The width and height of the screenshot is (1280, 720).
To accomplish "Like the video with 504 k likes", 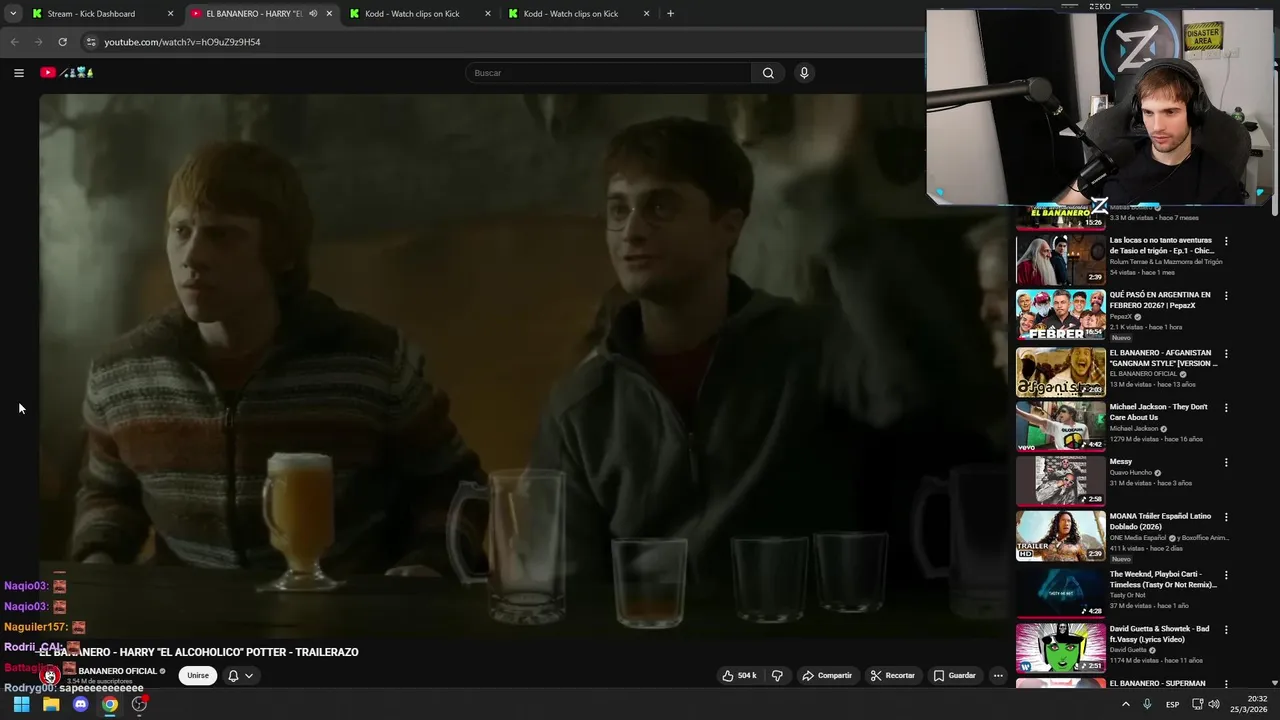I will coord(740,676).
